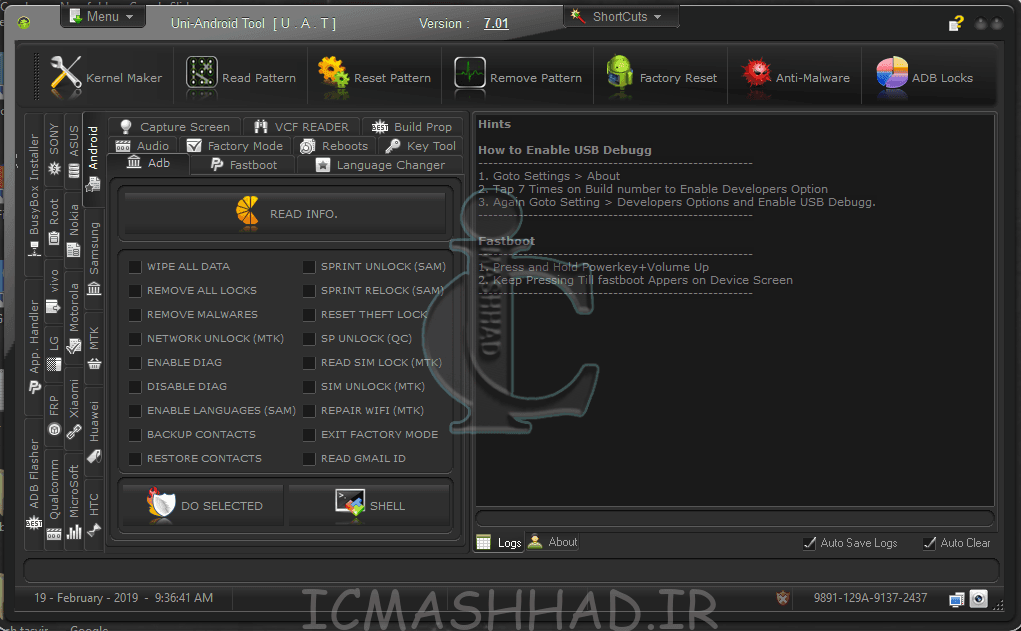The height and width of the screenshot is (631, 1021).
Task: Tick the REMOVE MALWARES checkbox
Action: click(135, 315)
